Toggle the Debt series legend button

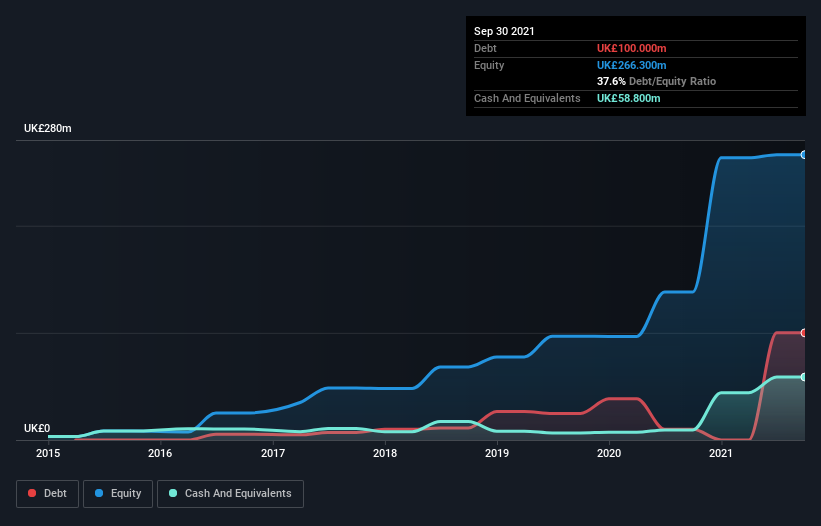click(x=48, y=494)
